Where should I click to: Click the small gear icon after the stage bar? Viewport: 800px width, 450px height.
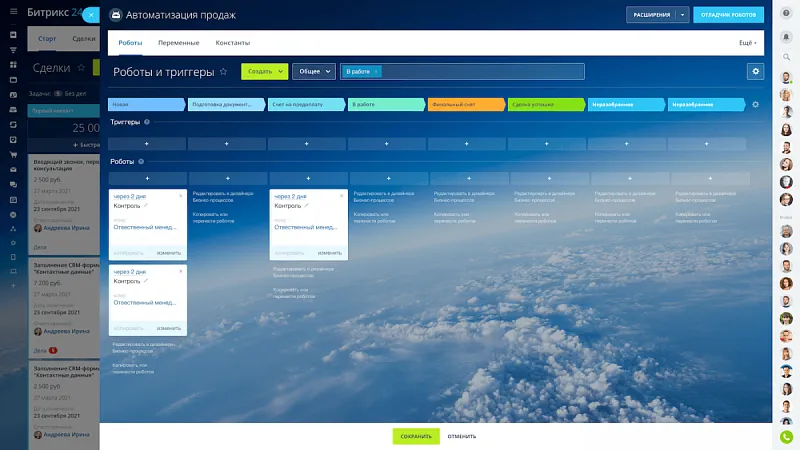pyautogui.click(x=755, y=104)
